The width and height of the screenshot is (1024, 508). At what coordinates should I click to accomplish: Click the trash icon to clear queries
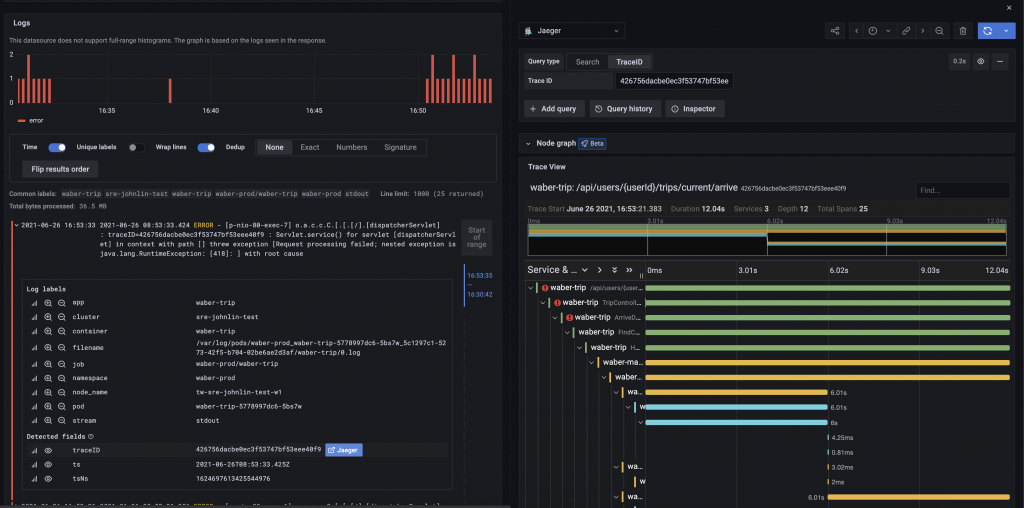963,31
